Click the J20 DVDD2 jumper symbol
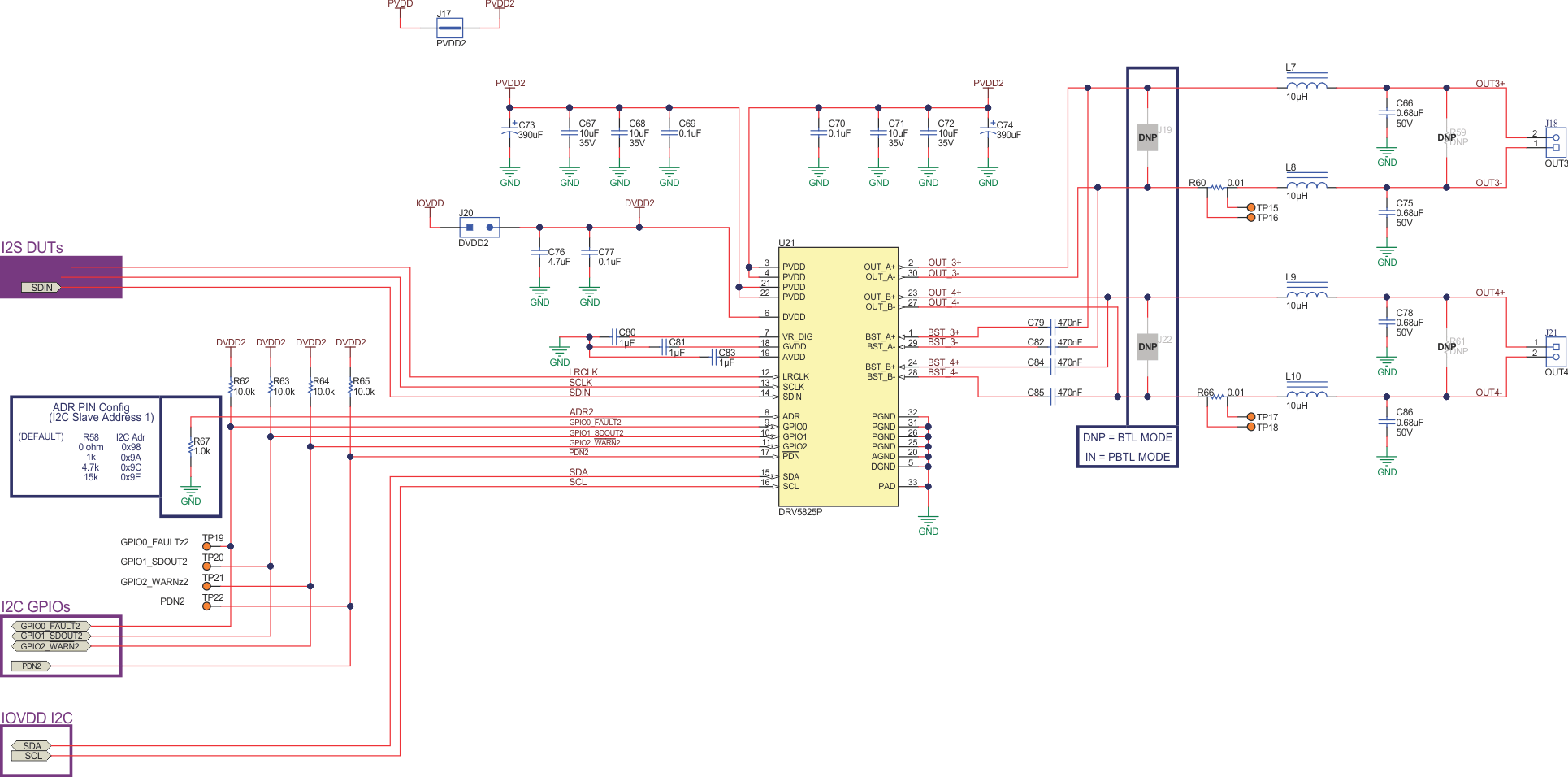Viewport: 1568px width, 777px height. (479, 227)
